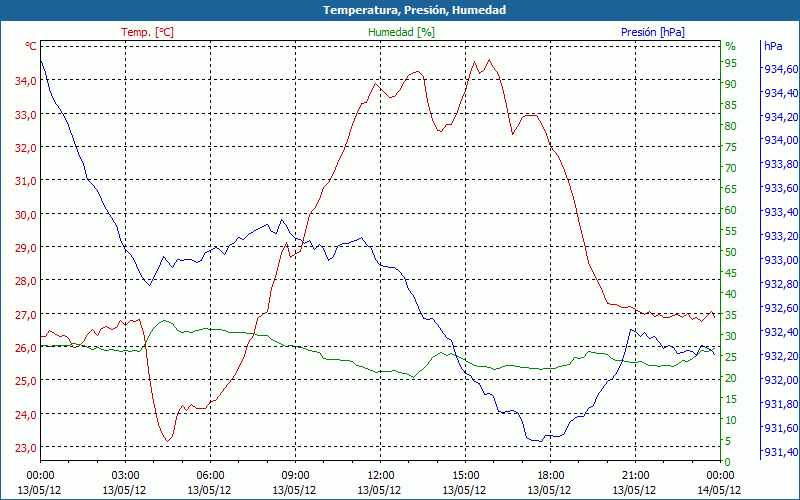The height and width of the screenshot is (500, 800).
Task: Click the green '%' unit label
Action: click(731, 46)
